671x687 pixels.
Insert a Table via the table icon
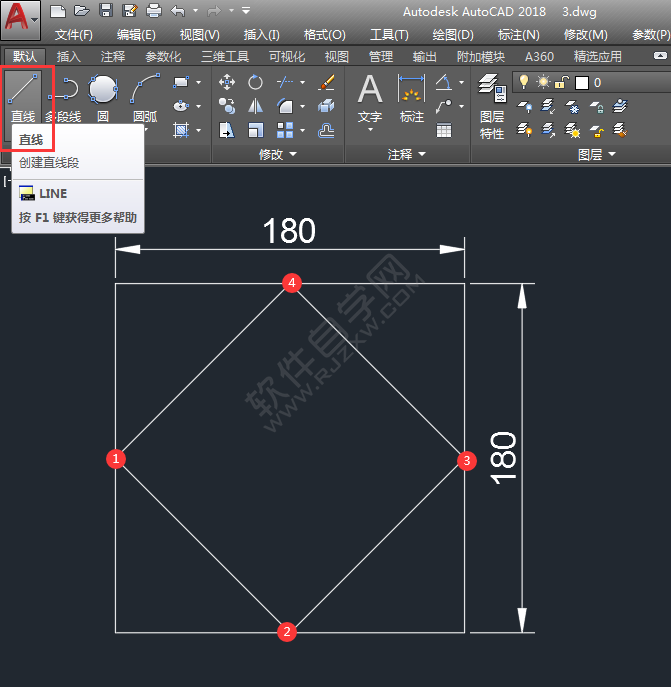click(x=444, y=130)
